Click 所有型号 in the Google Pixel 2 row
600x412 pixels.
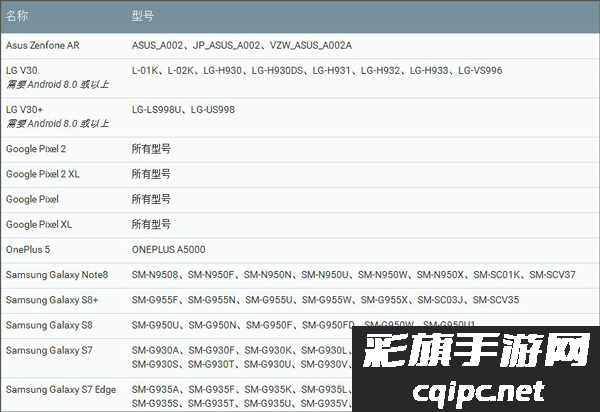tap(151, 148)
